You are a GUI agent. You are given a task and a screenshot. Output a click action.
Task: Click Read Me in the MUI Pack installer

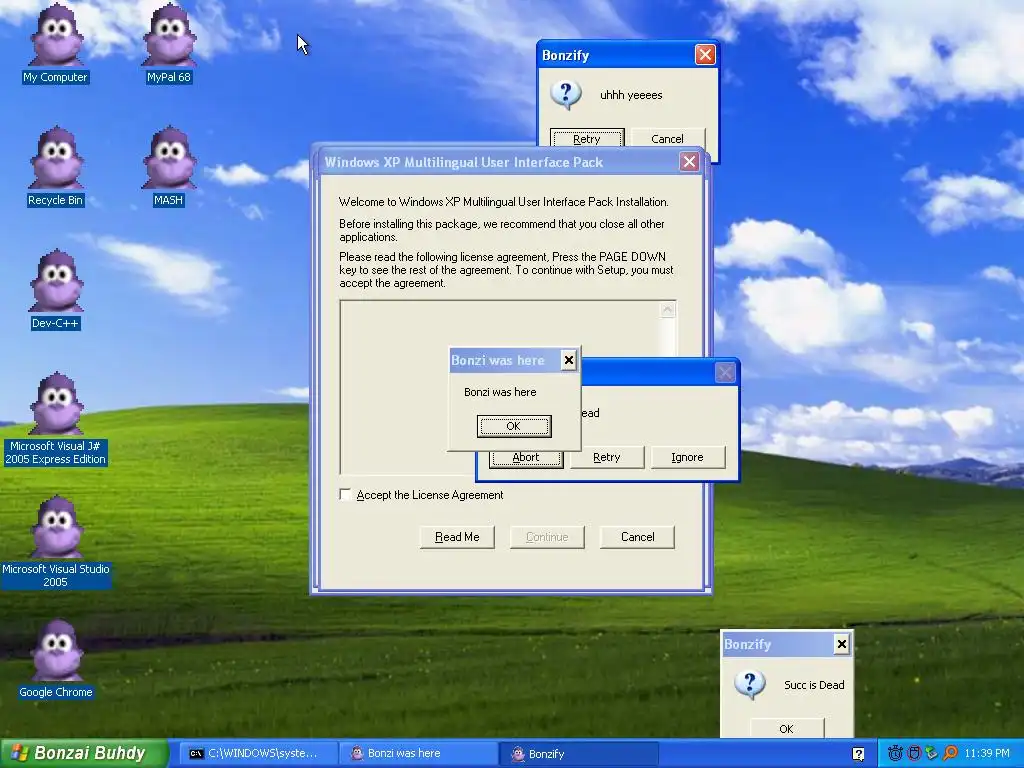457,537
